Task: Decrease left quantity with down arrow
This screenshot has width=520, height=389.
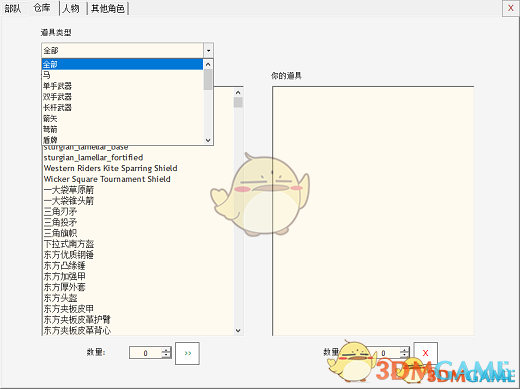Action: tap(166, 356)
